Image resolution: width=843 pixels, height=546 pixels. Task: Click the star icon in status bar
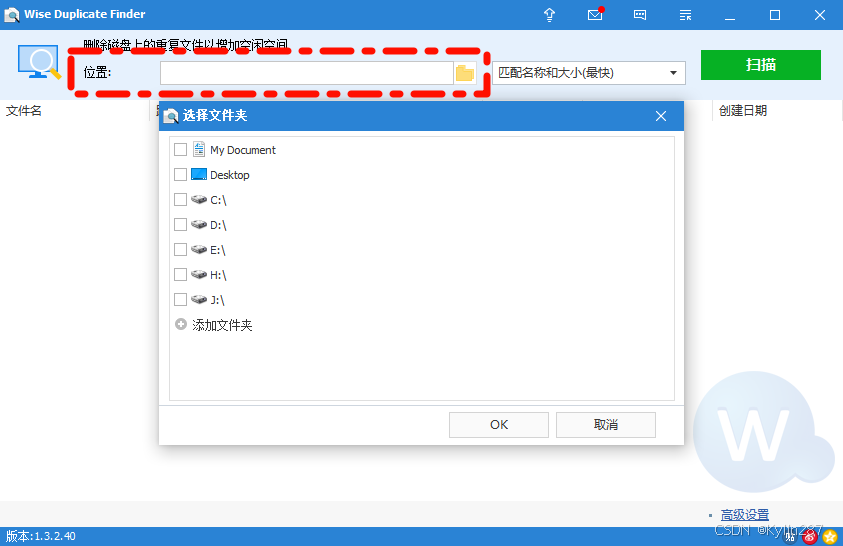(x=830, y=536)
